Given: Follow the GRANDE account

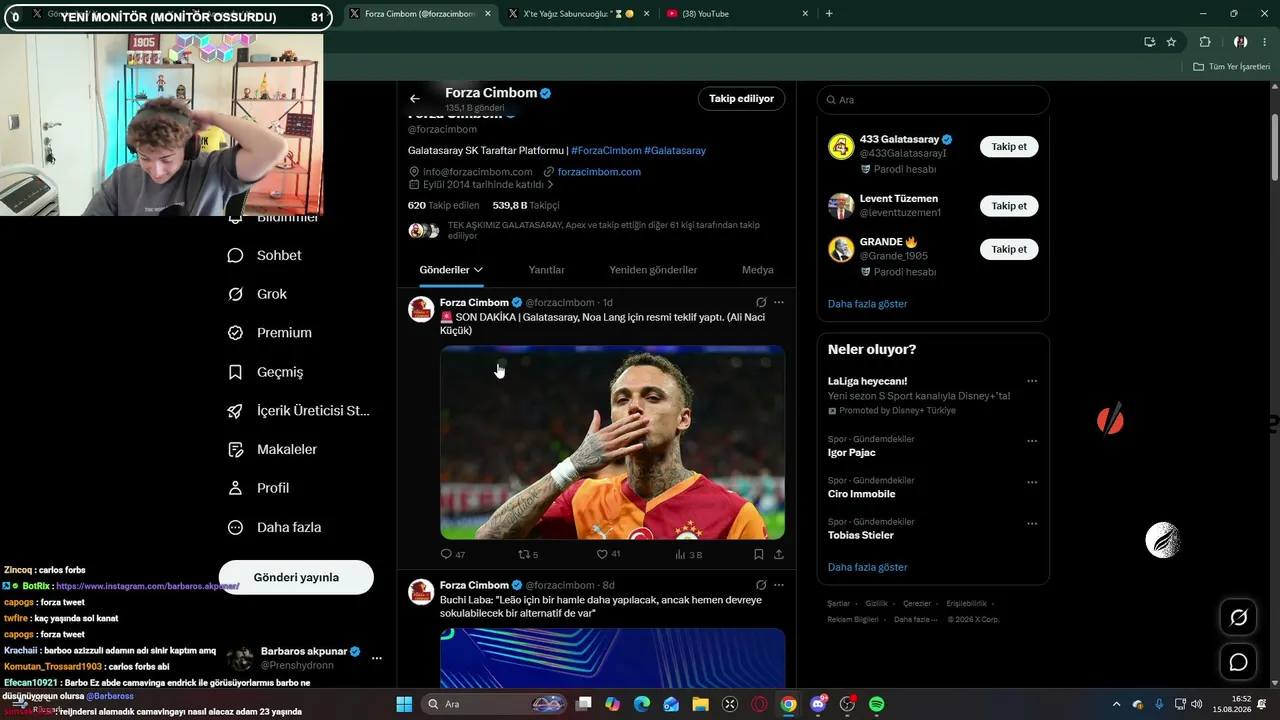Looking at the screenshot, I should [x=1009, y=249].
